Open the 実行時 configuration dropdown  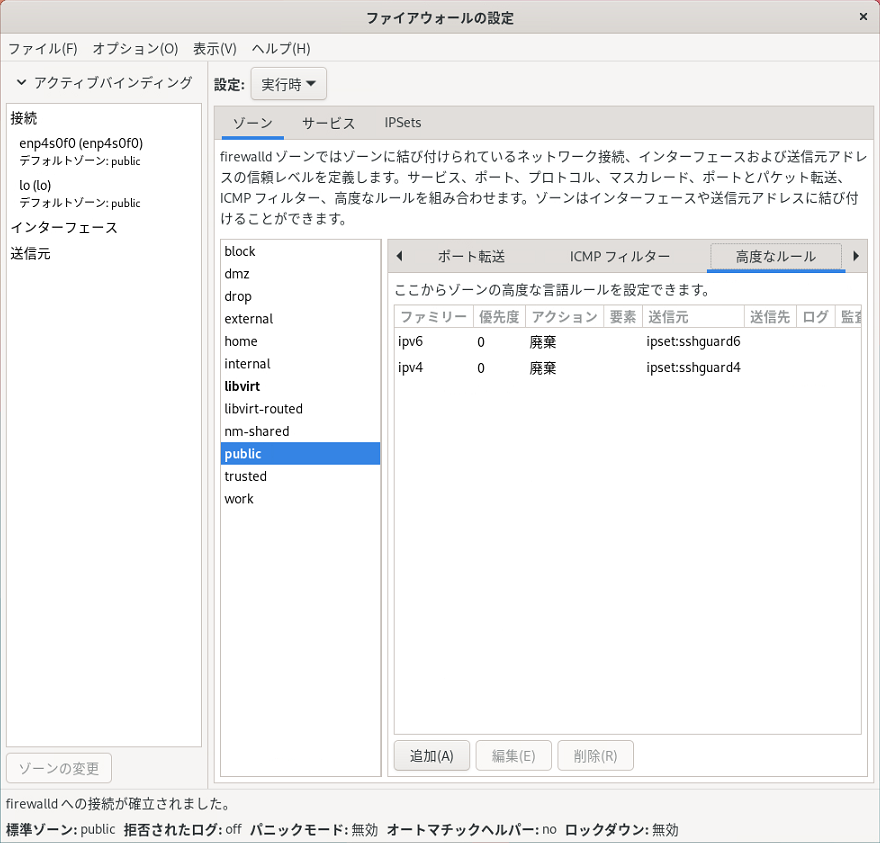(288, 85)
